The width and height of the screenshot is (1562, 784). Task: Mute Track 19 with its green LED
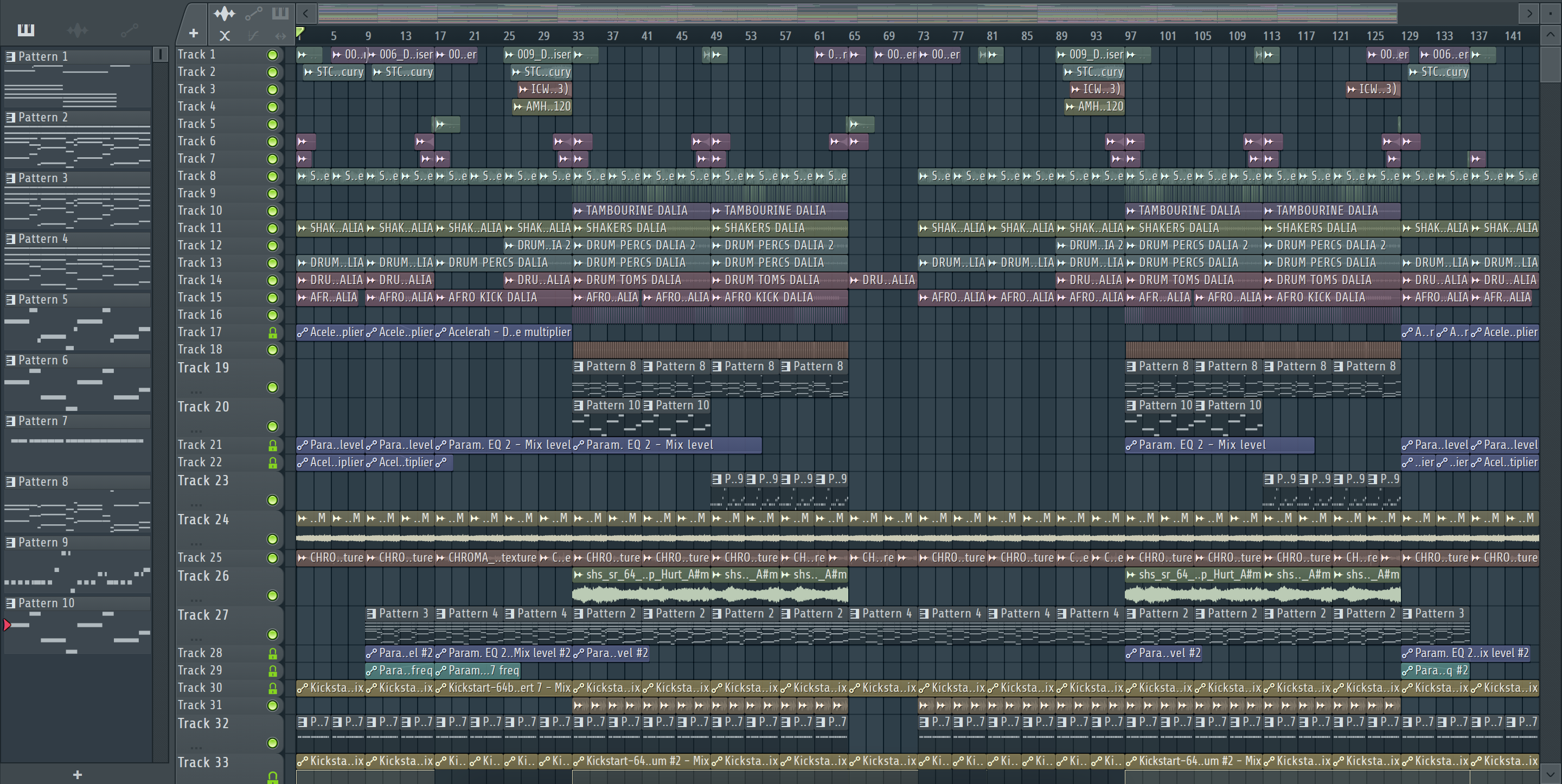(273, 388)
